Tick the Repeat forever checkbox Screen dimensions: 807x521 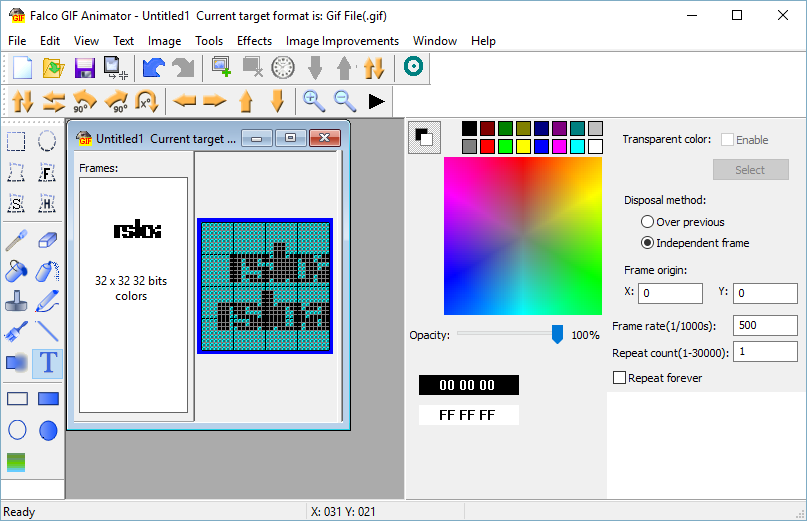point(620,378)
